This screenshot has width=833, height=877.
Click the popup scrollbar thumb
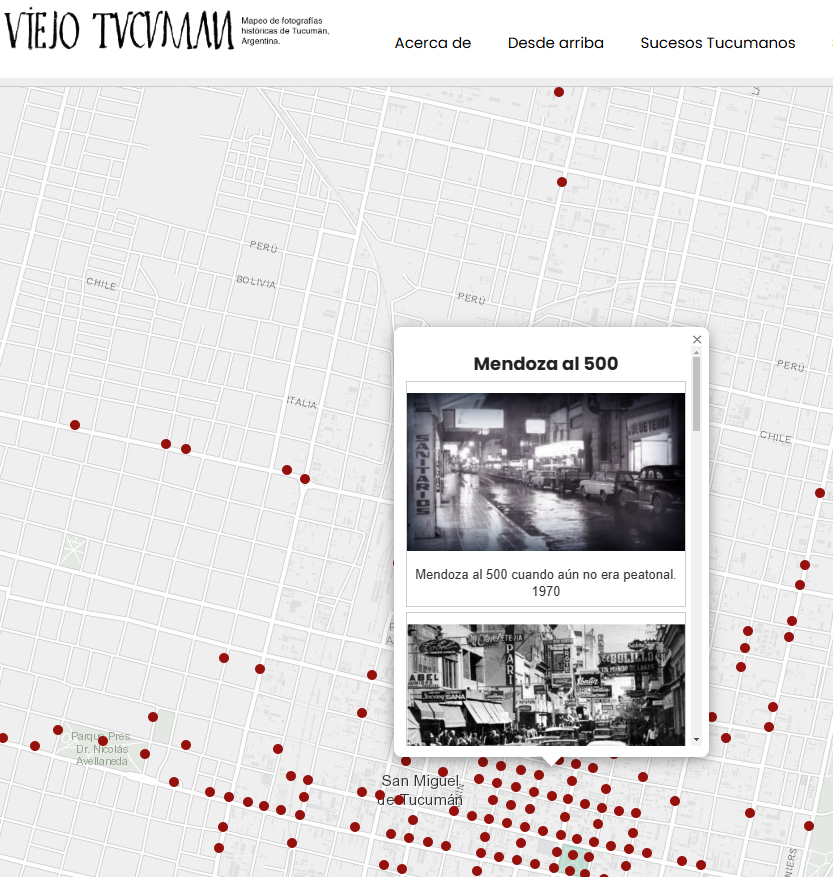(696, 394)
